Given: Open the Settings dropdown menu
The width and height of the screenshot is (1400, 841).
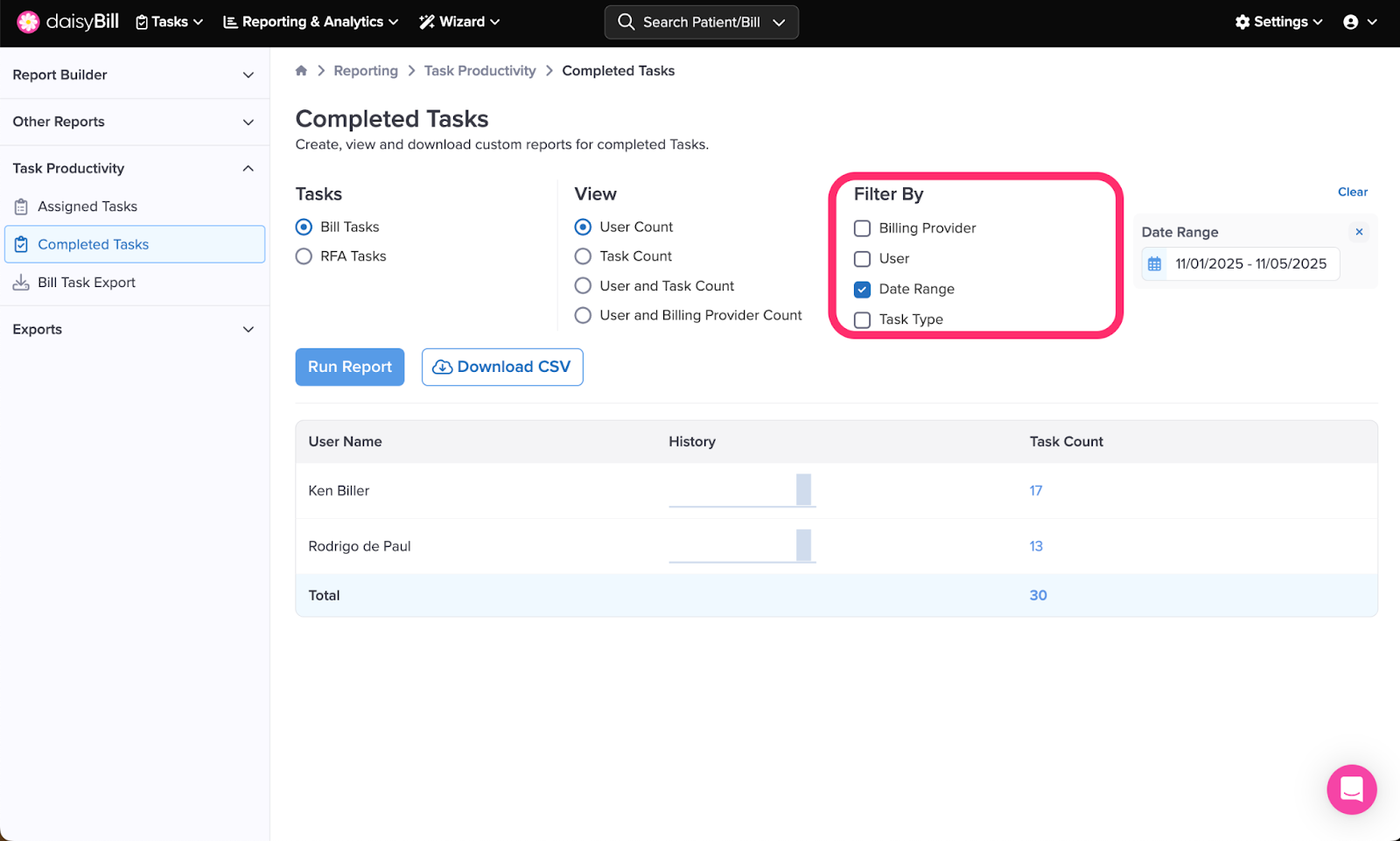Looking at the screenshot, I should 1278,22.
